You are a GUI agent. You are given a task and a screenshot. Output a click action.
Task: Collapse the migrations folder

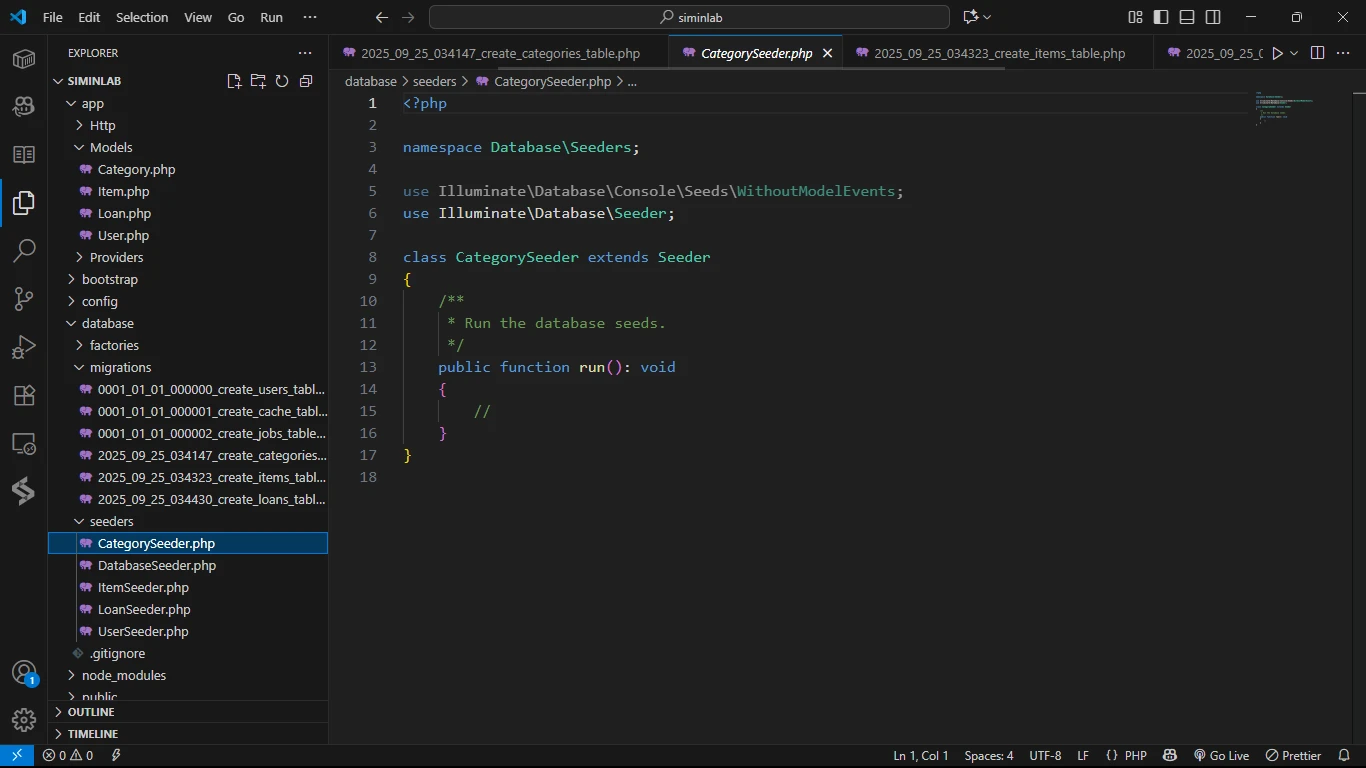(120, 367)
